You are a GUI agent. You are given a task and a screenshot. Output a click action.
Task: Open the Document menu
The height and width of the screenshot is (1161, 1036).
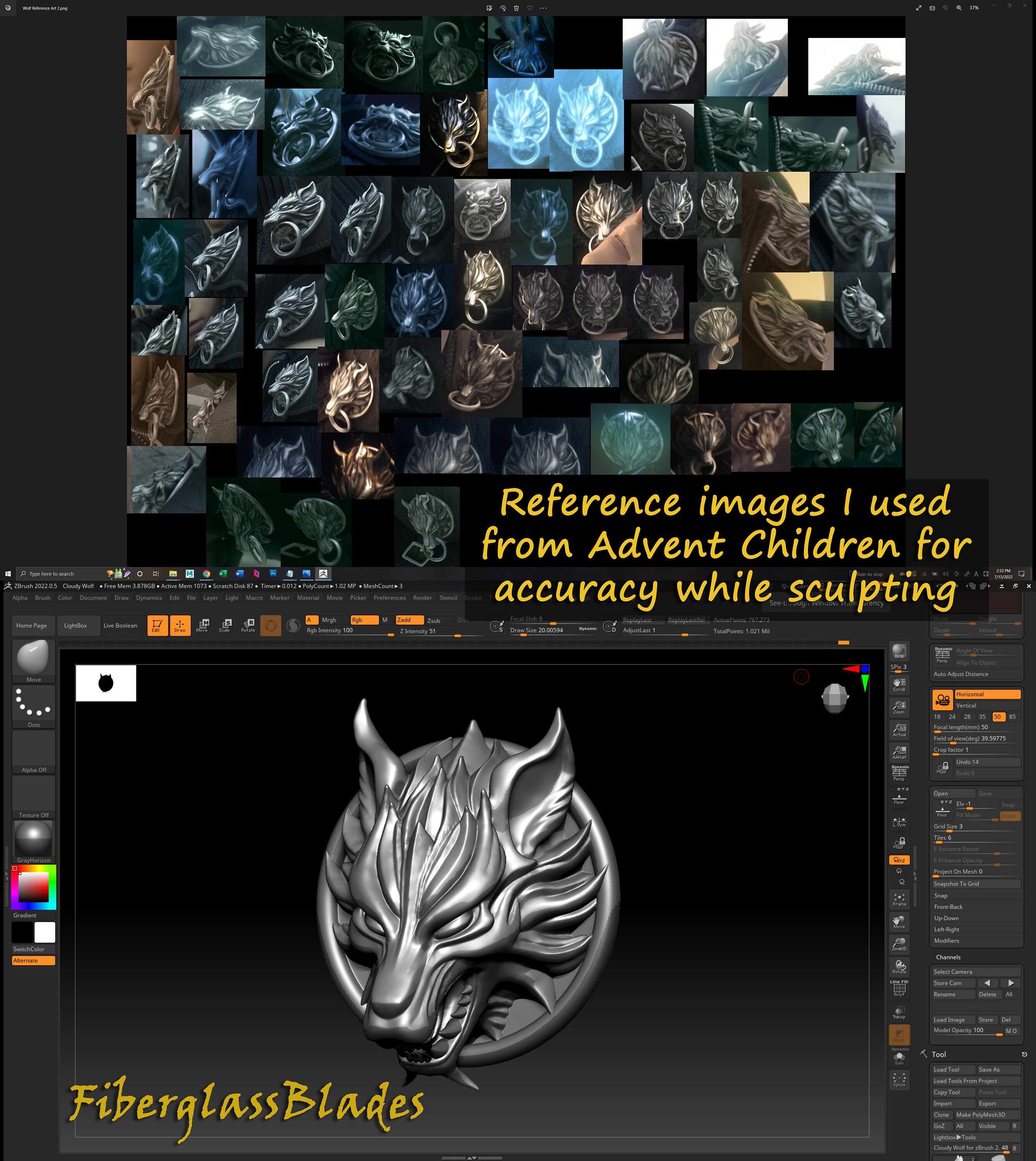coord(93,598)
